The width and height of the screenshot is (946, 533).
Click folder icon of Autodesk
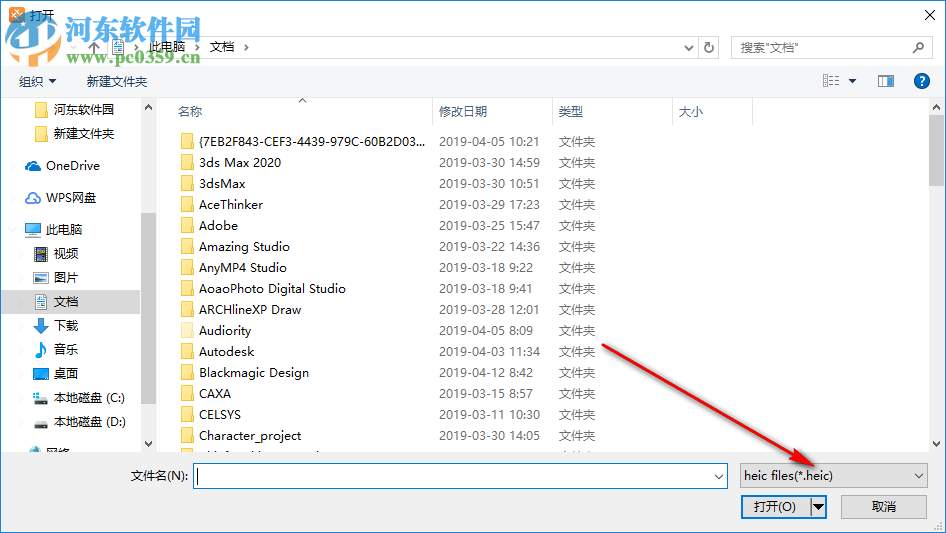(187, 351)
